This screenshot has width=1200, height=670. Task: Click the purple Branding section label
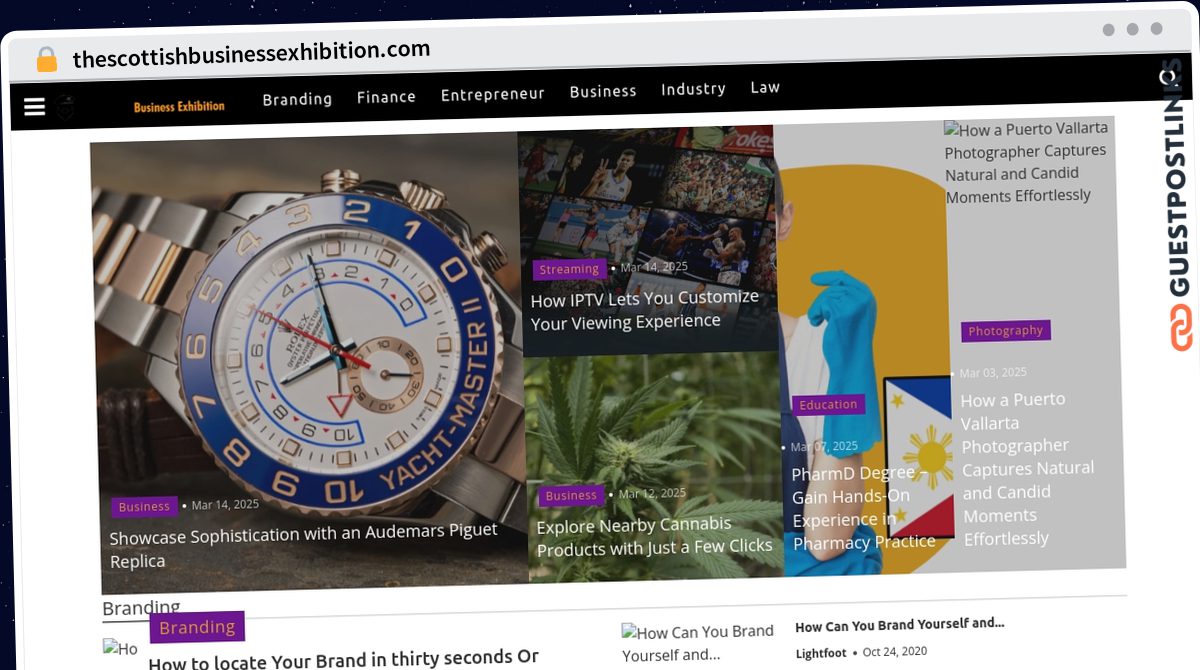click(x=197, y=627)
